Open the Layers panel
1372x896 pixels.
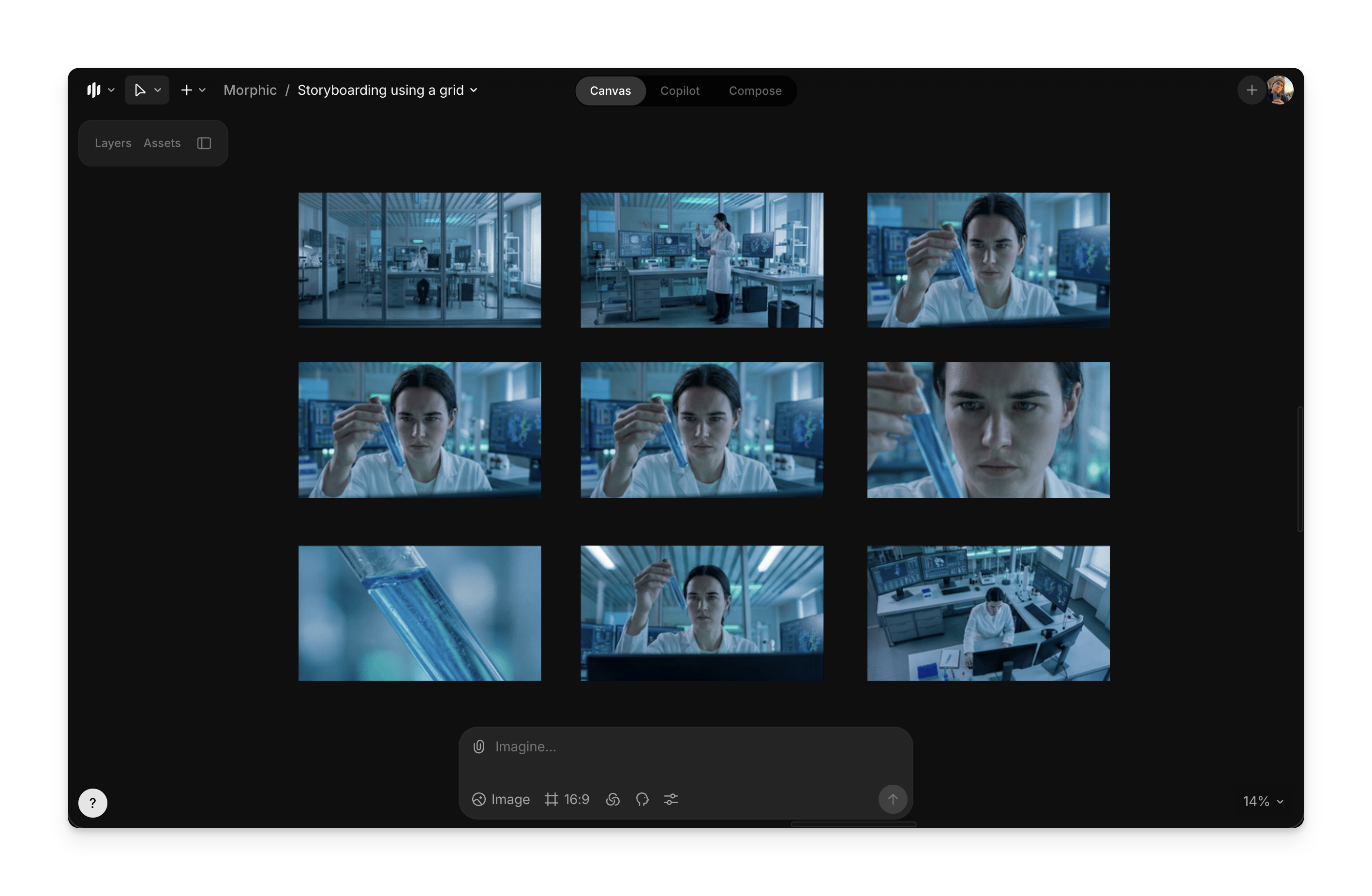click(112, 143)
